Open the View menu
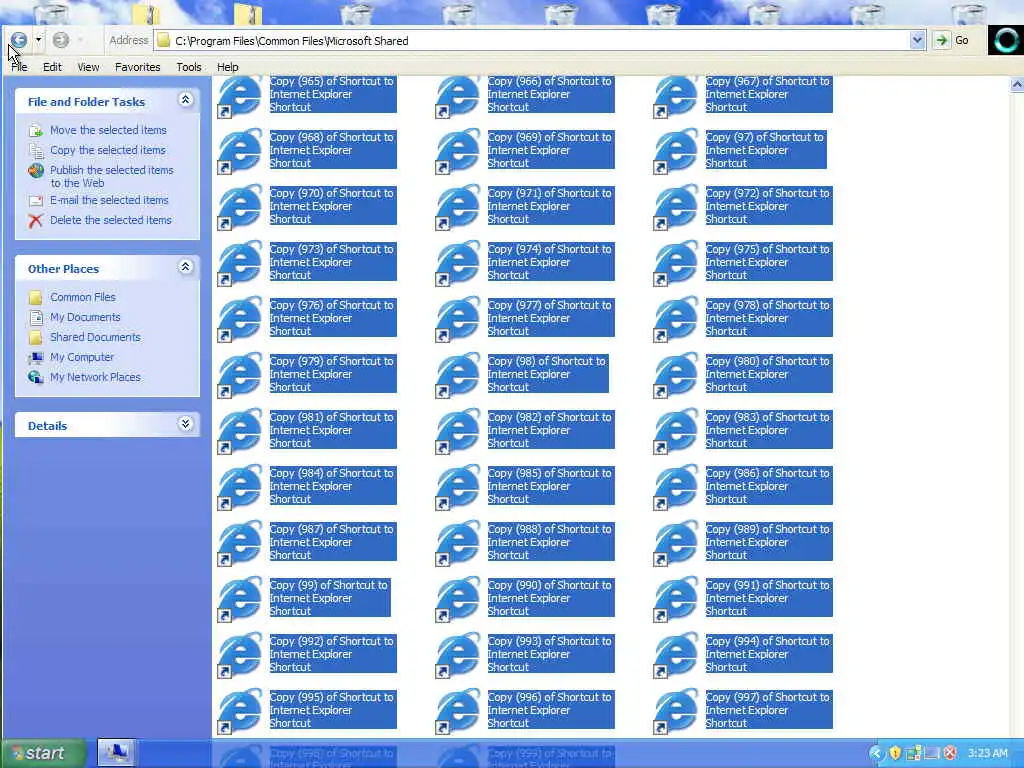This screenshot has height=768, width=1024. (88, 67)
